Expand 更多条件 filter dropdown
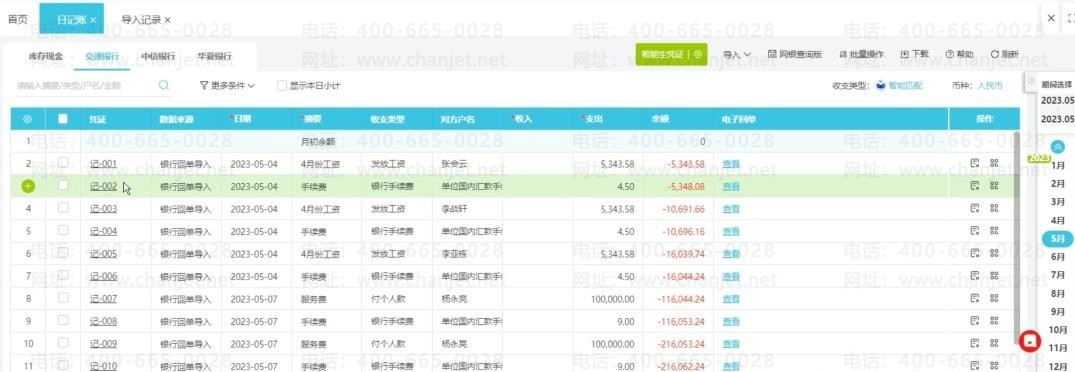 click(x=227, y=86)
